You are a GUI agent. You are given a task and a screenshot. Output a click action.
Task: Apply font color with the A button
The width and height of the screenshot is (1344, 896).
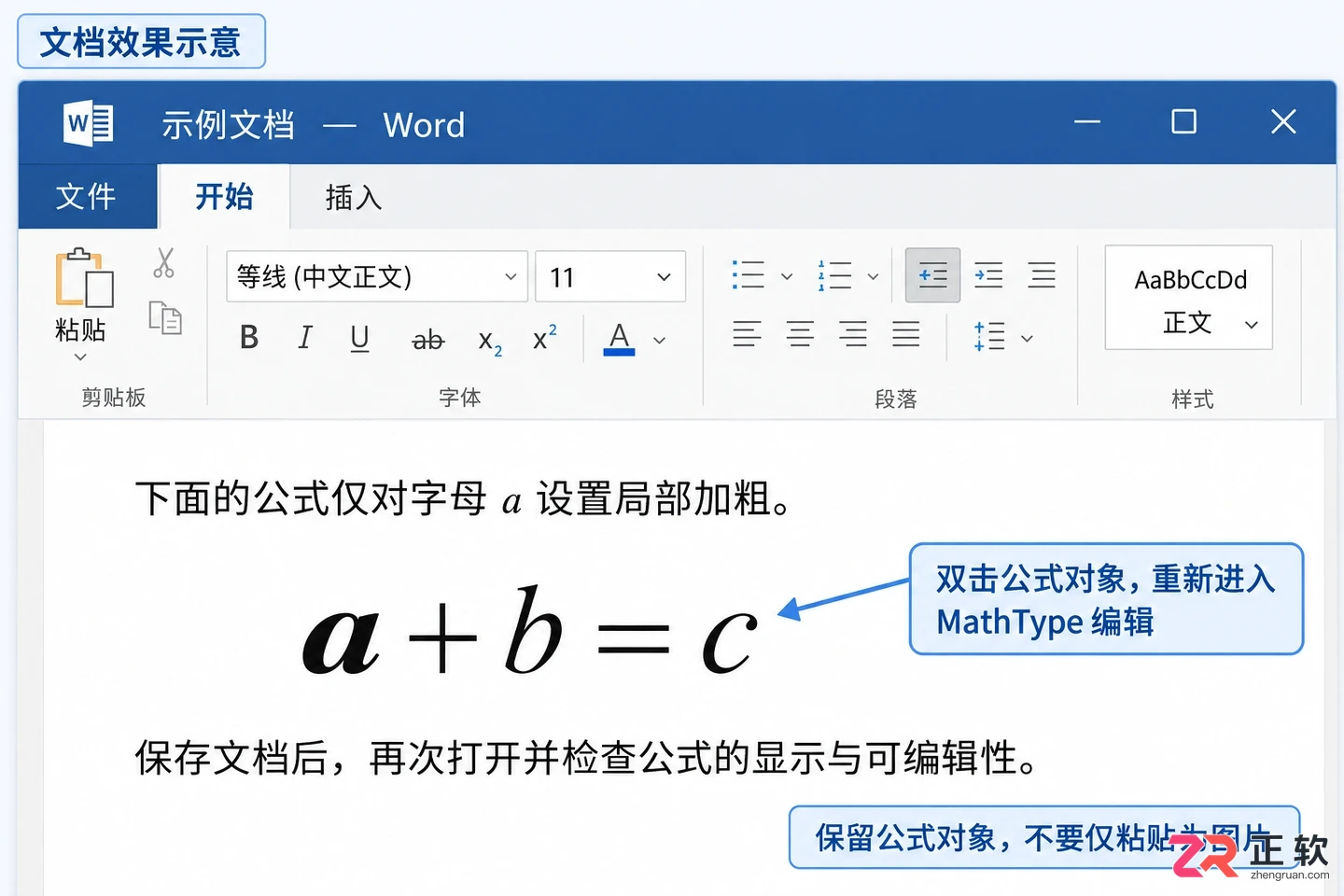(x=620, y=338)
